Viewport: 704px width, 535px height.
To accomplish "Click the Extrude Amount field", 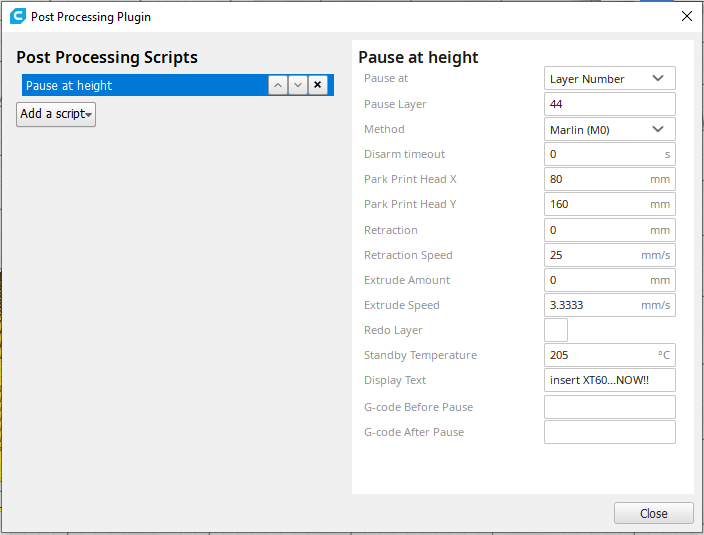I will point(610,280).
